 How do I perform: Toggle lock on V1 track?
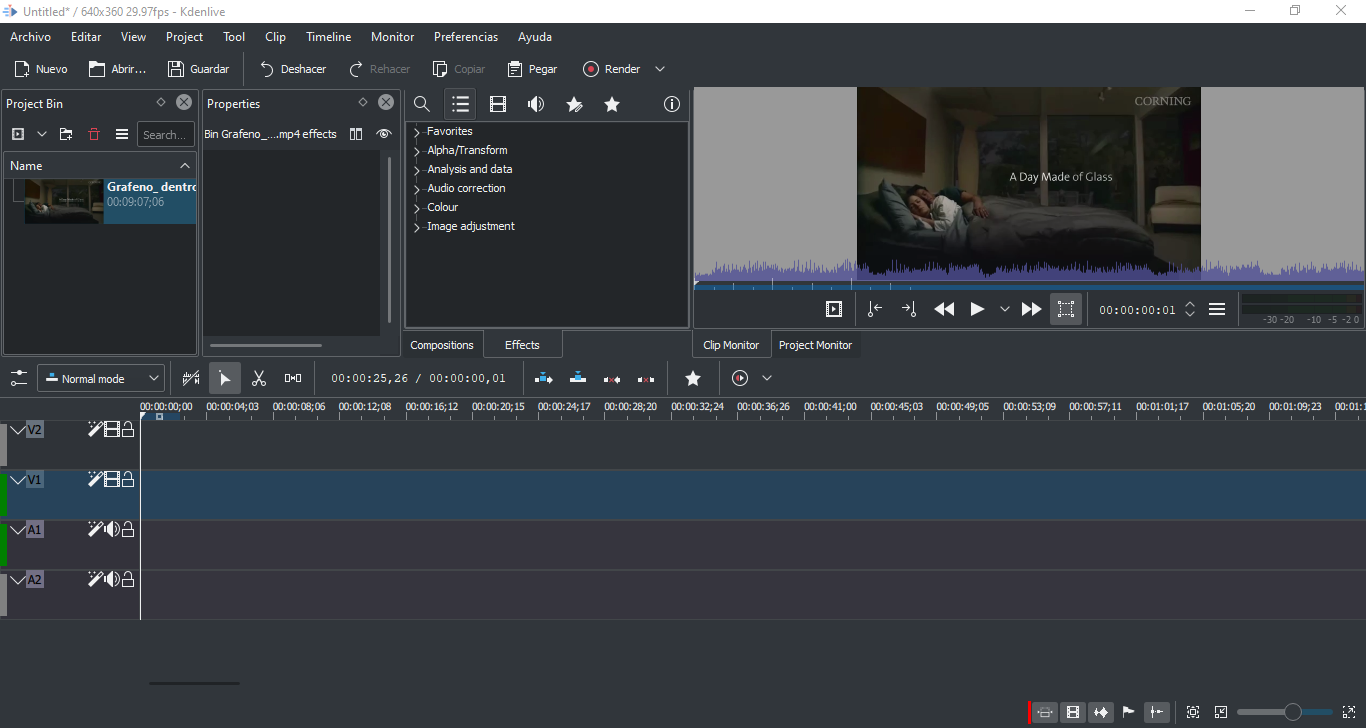(128, 479)
